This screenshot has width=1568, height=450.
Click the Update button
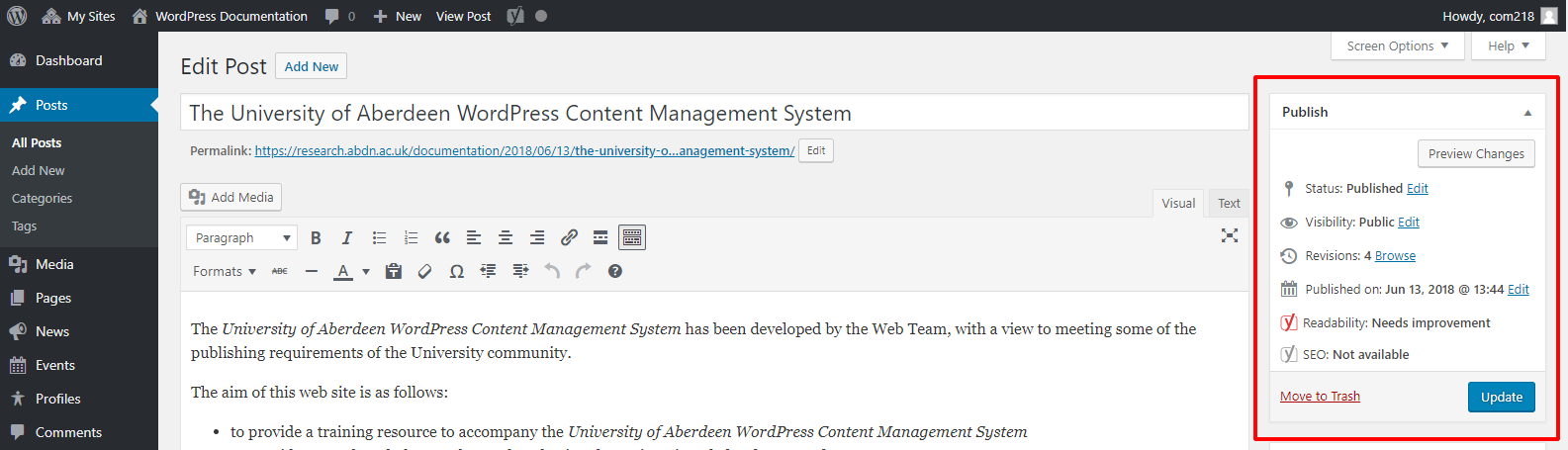point(1501,397)
